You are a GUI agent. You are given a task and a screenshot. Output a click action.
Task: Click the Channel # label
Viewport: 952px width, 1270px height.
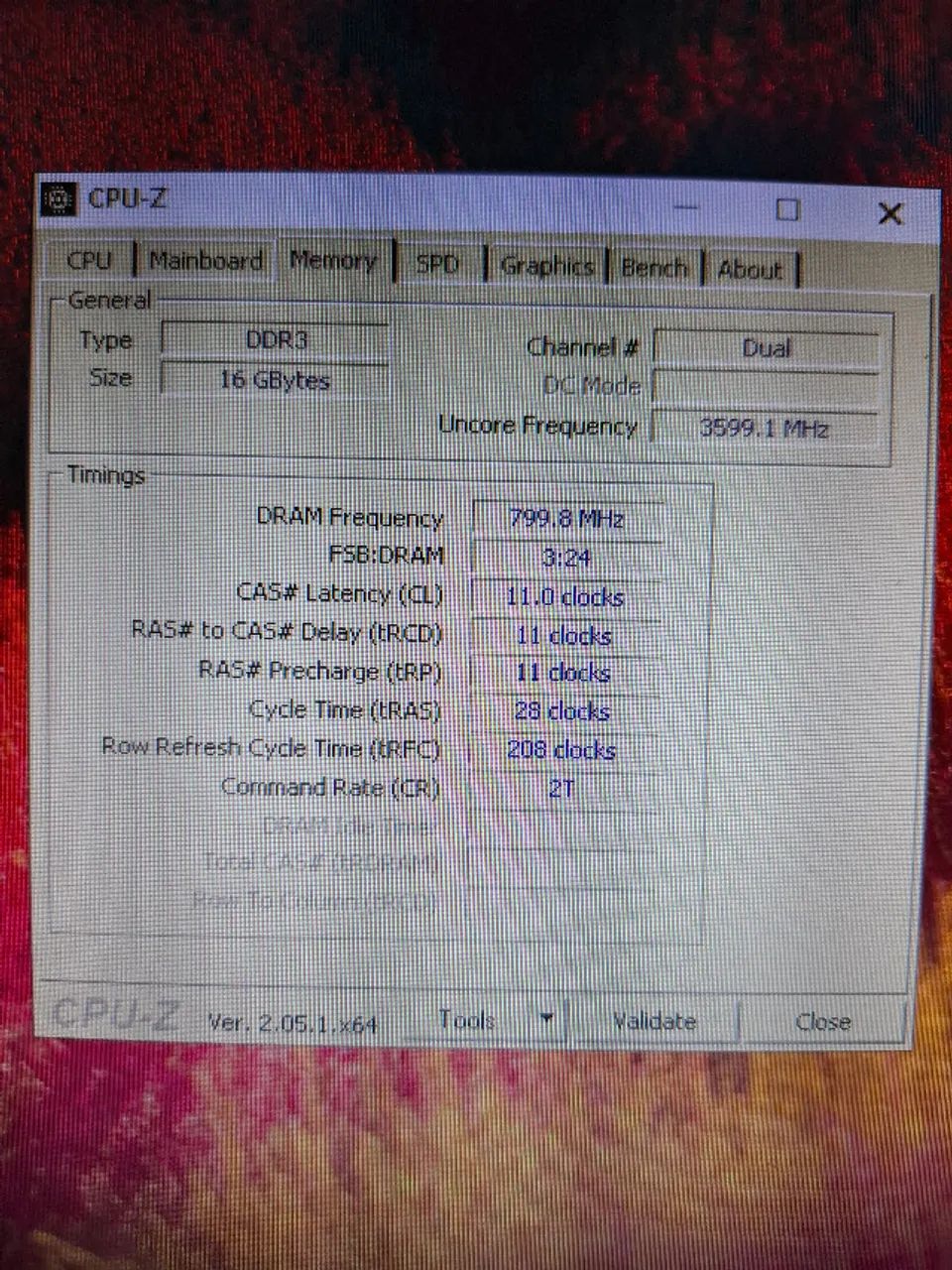point(582,347)
